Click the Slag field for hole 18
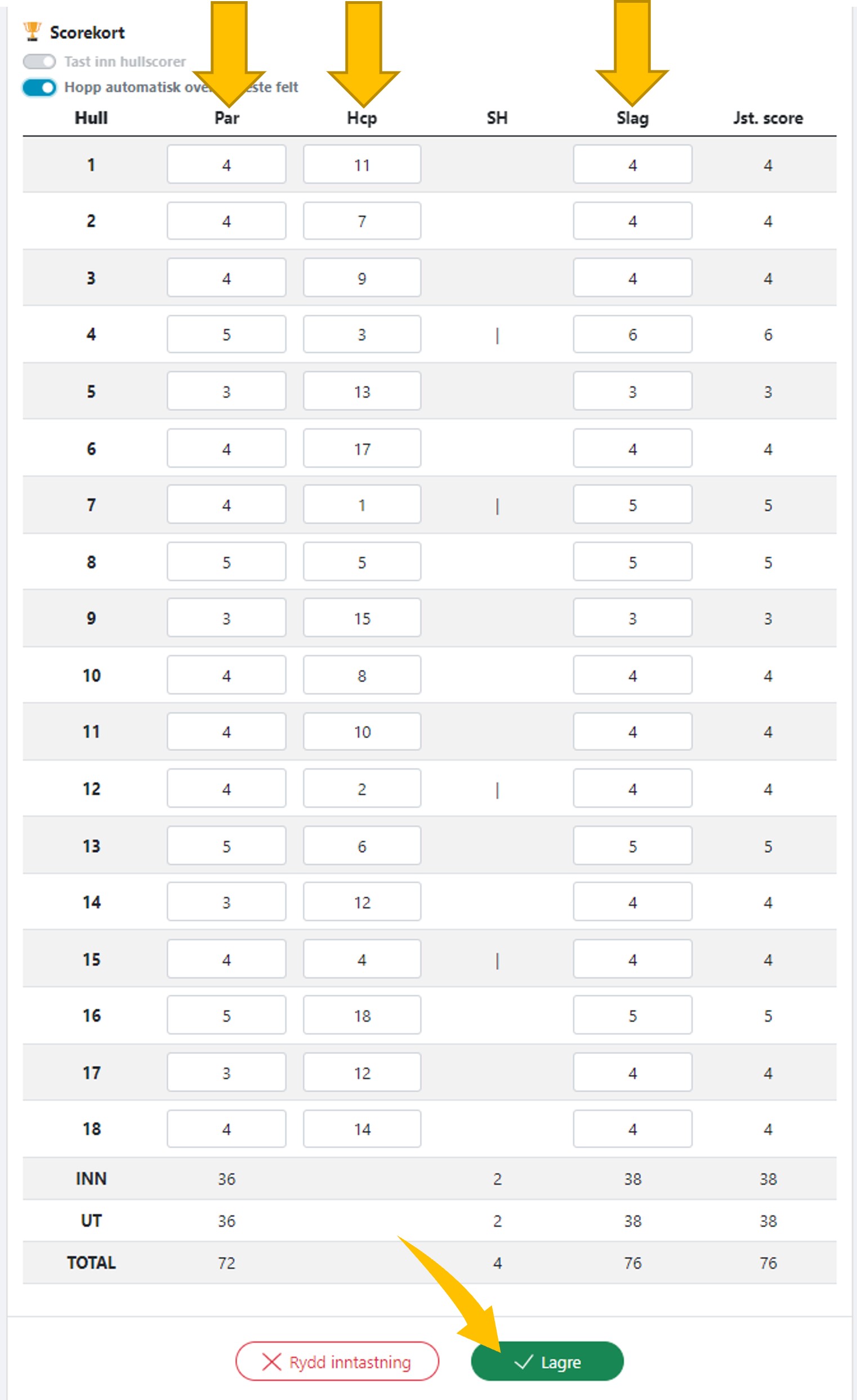 632,1129
